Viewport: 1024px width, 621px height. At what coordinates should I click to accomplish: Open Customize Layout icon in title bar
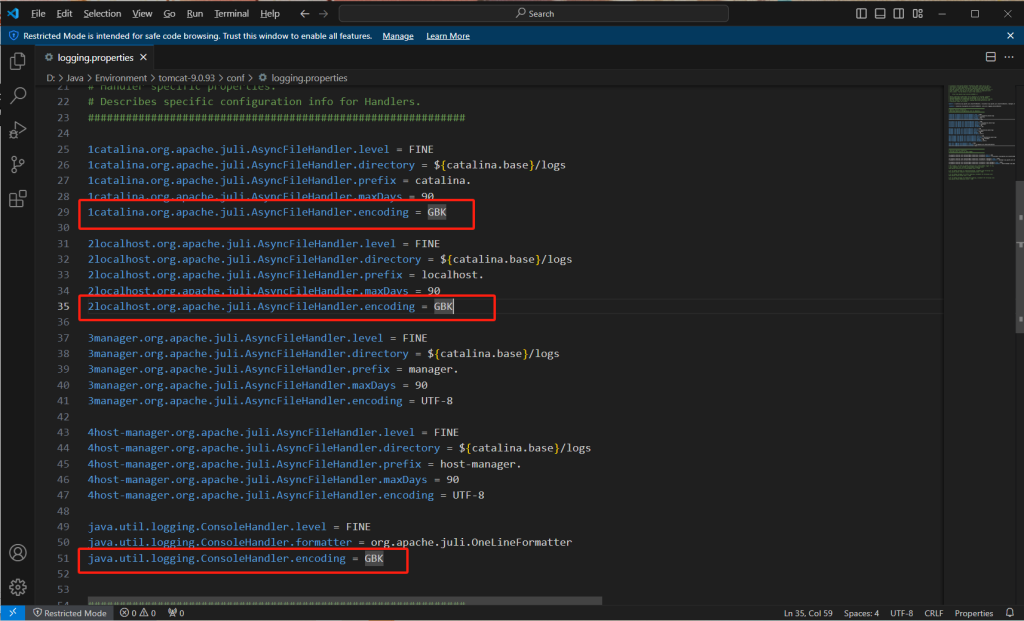pos(918,13)
